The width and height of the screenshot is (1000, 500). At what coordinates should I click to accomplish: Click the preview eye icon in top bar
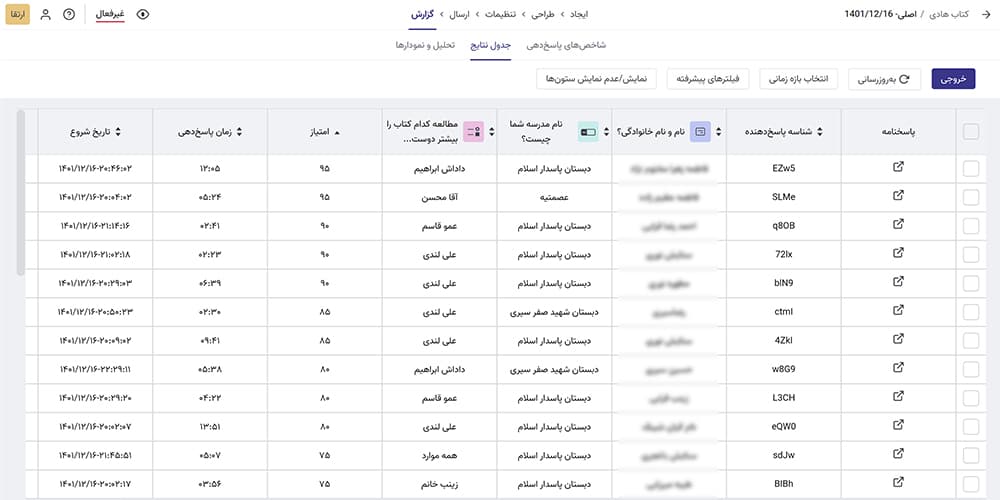[142, 15]
